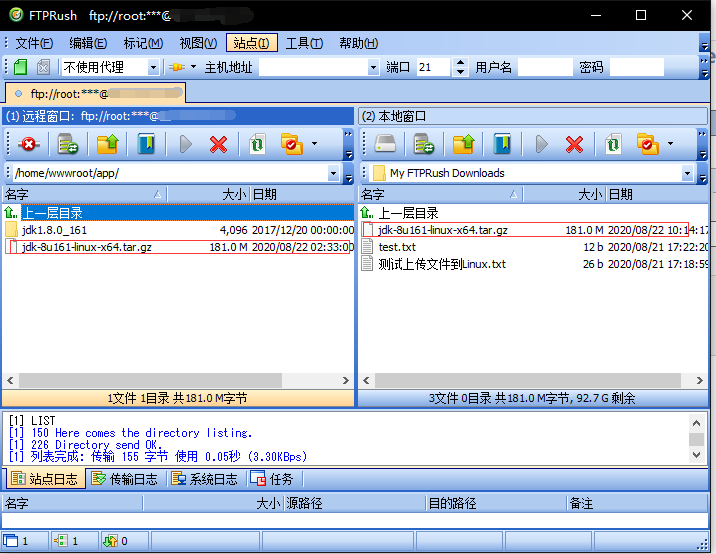Viewport: 716px width, 554px height.
Task: Switch to the 传输日志 tab
Action: tap(125, 479)
